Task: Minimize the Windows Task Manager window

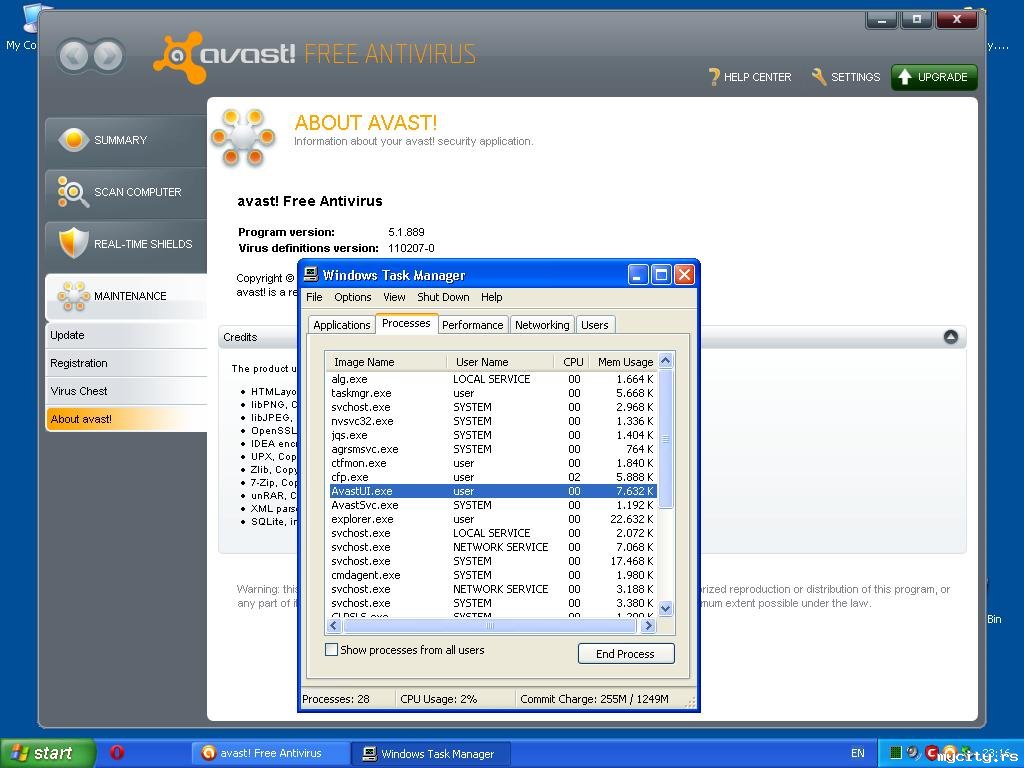Action: point(638,275)
